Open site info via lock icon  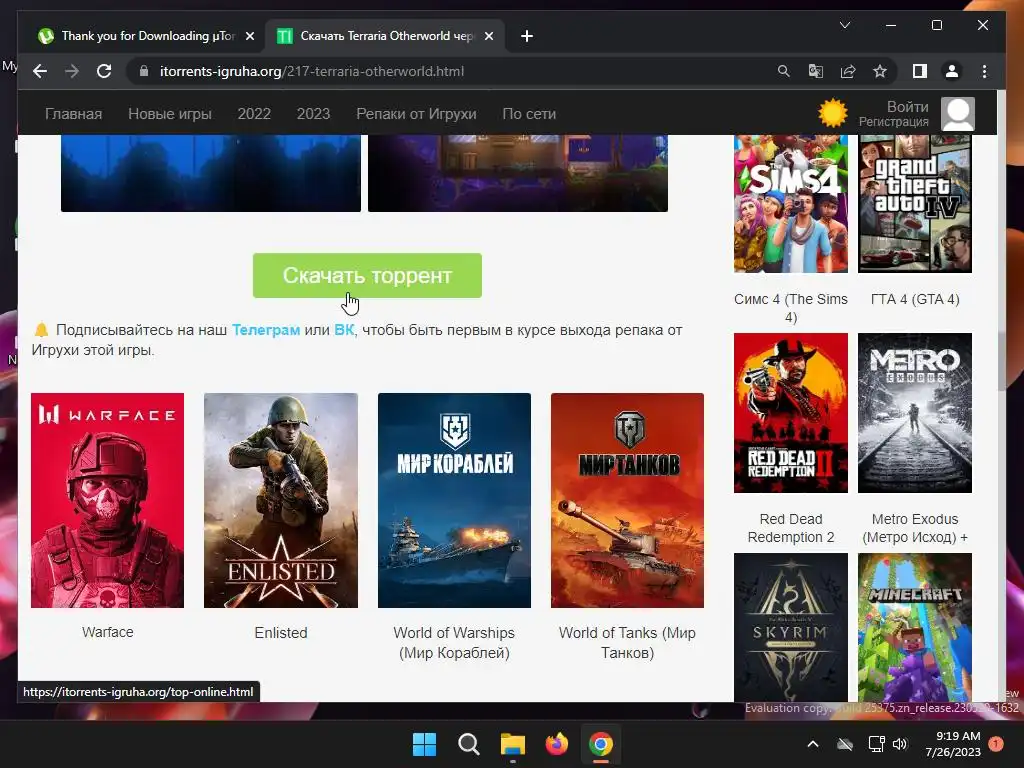click(x=144, y=71)
